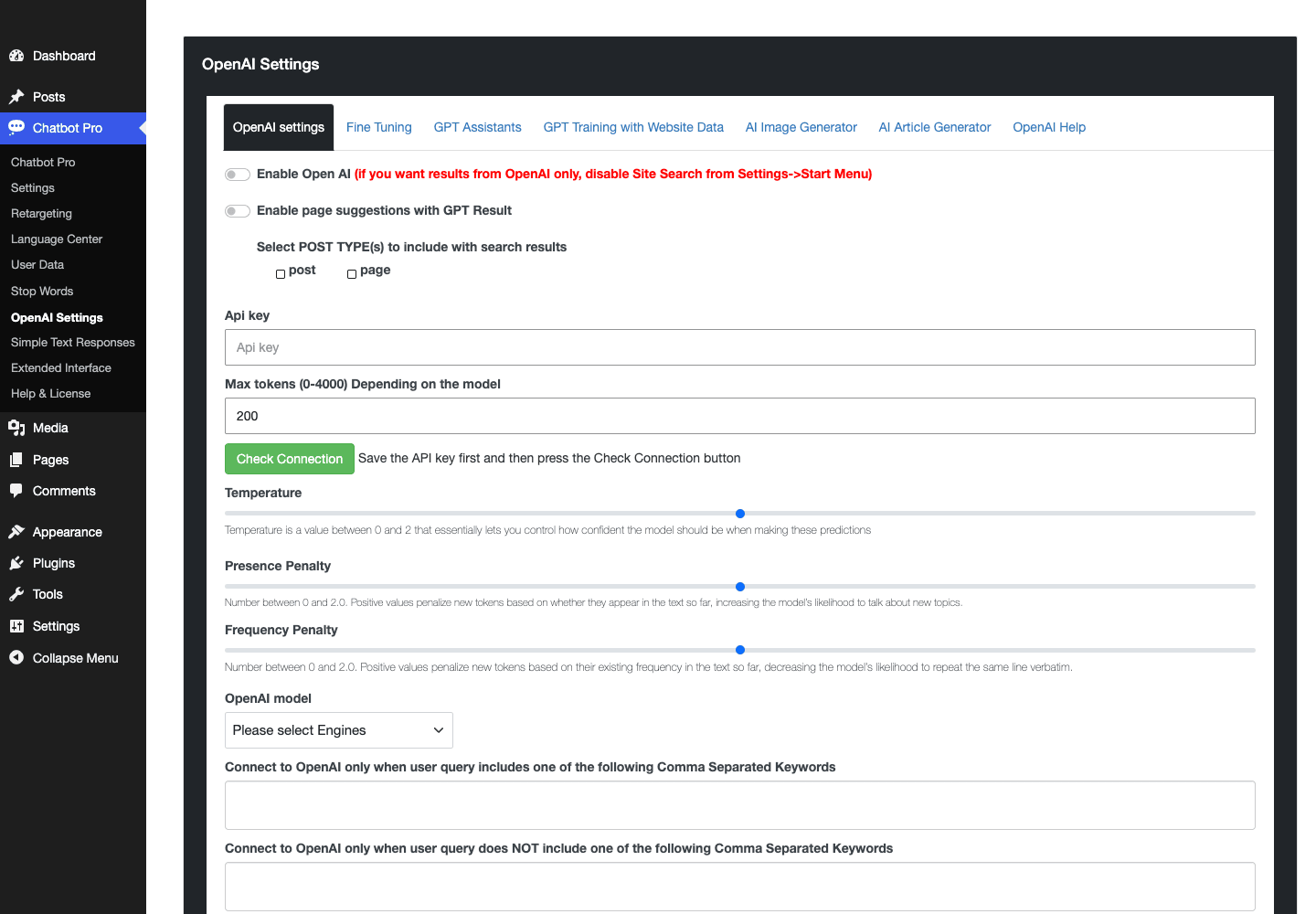The image size is (1316, 914).
Task: Click the 'OpenAI Settings' page heading
Action: [260, 64]
